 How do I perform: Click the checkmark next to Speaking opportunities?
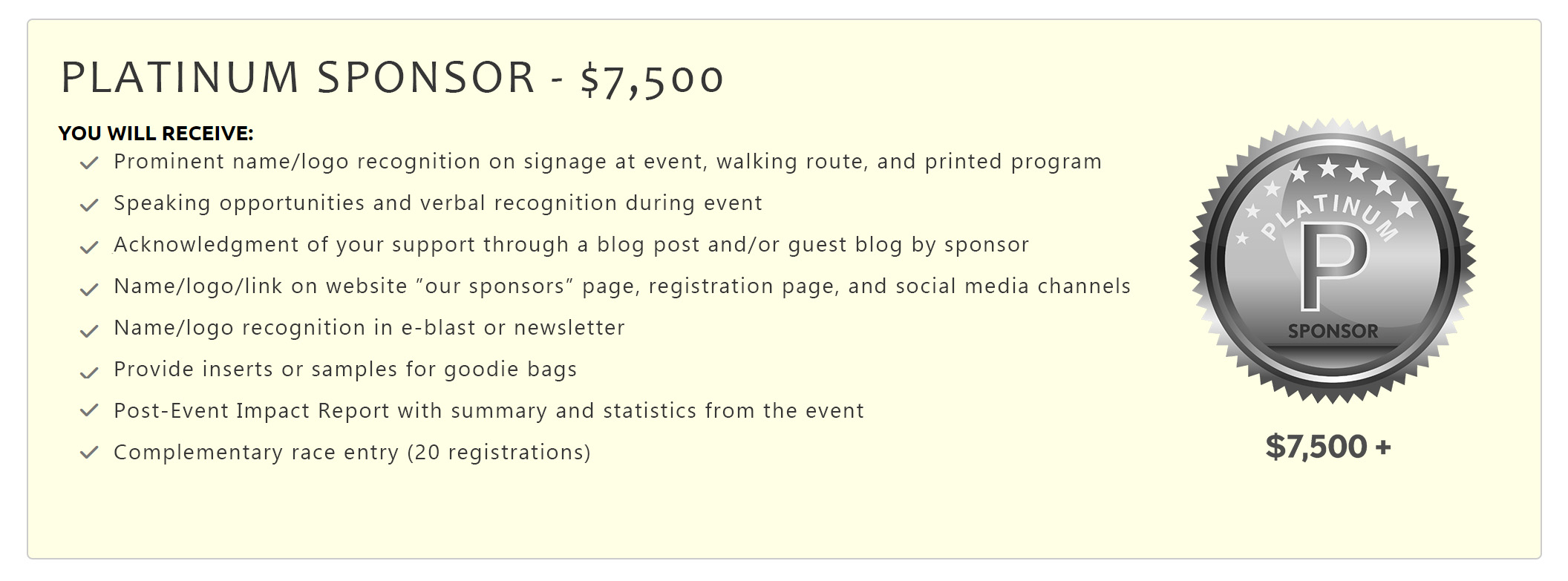click(x=89, y=206)
